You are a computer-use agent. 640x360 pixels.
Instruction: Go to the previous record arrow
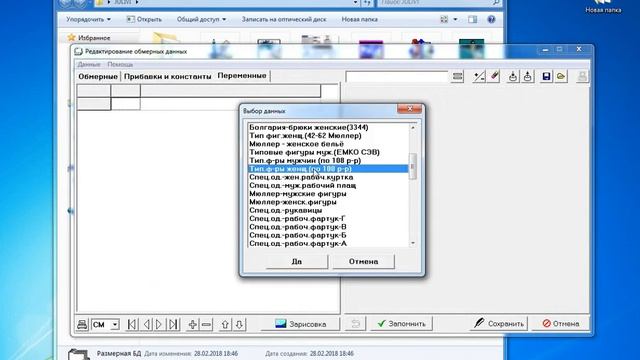tap(146, 324)
